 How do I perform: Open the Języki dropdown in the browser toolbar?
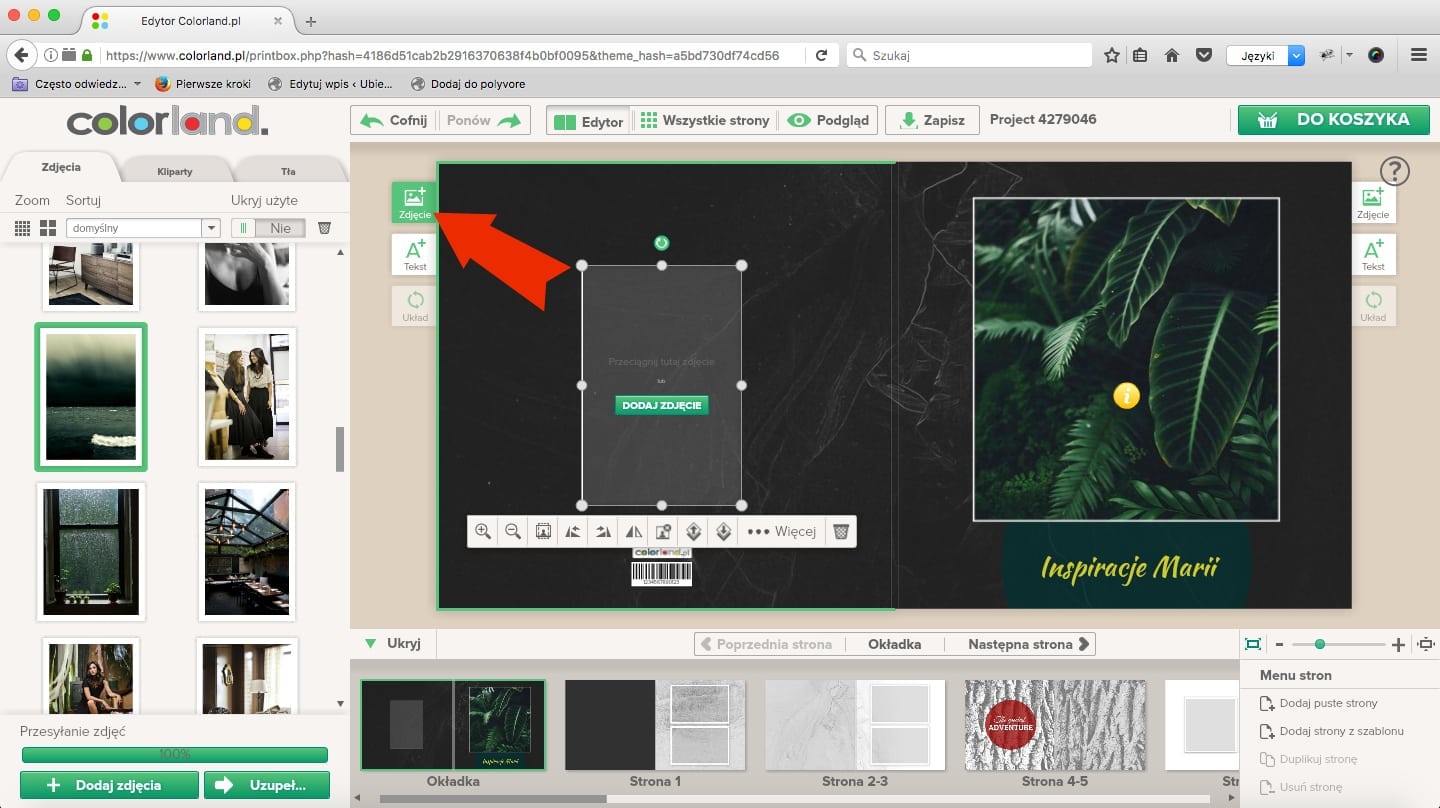[x=1265, y=56]
